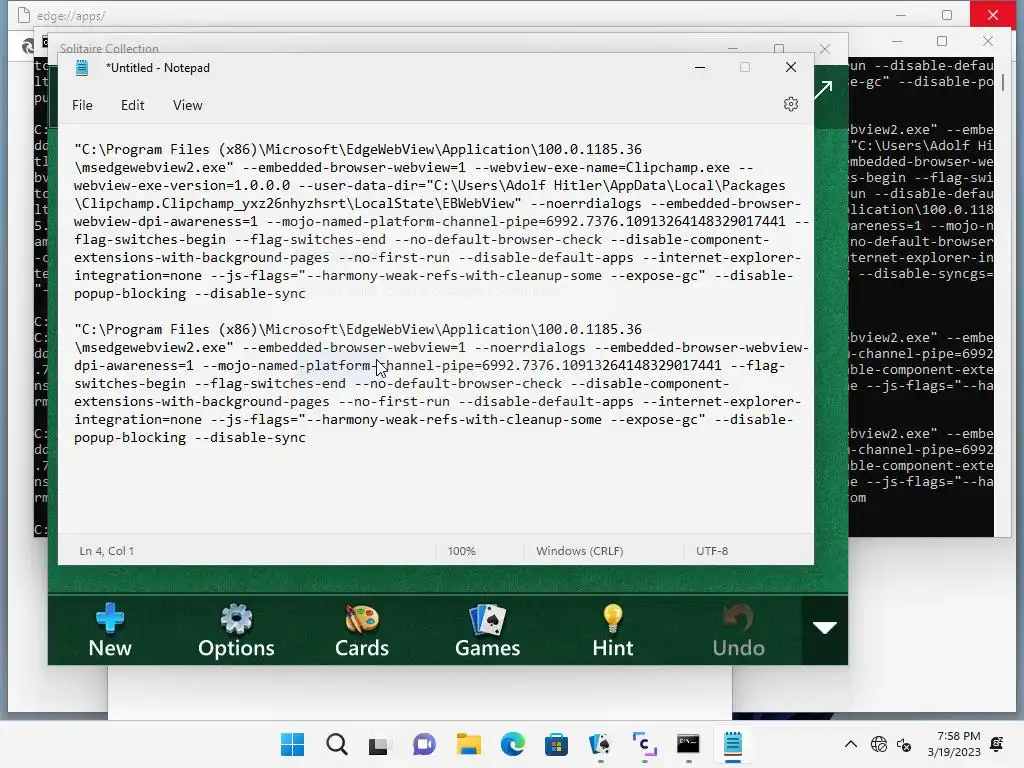The height and width of the screenshot is (768, 1024).
Task: Open Solitaire Options
Action: tap(236, 630)
